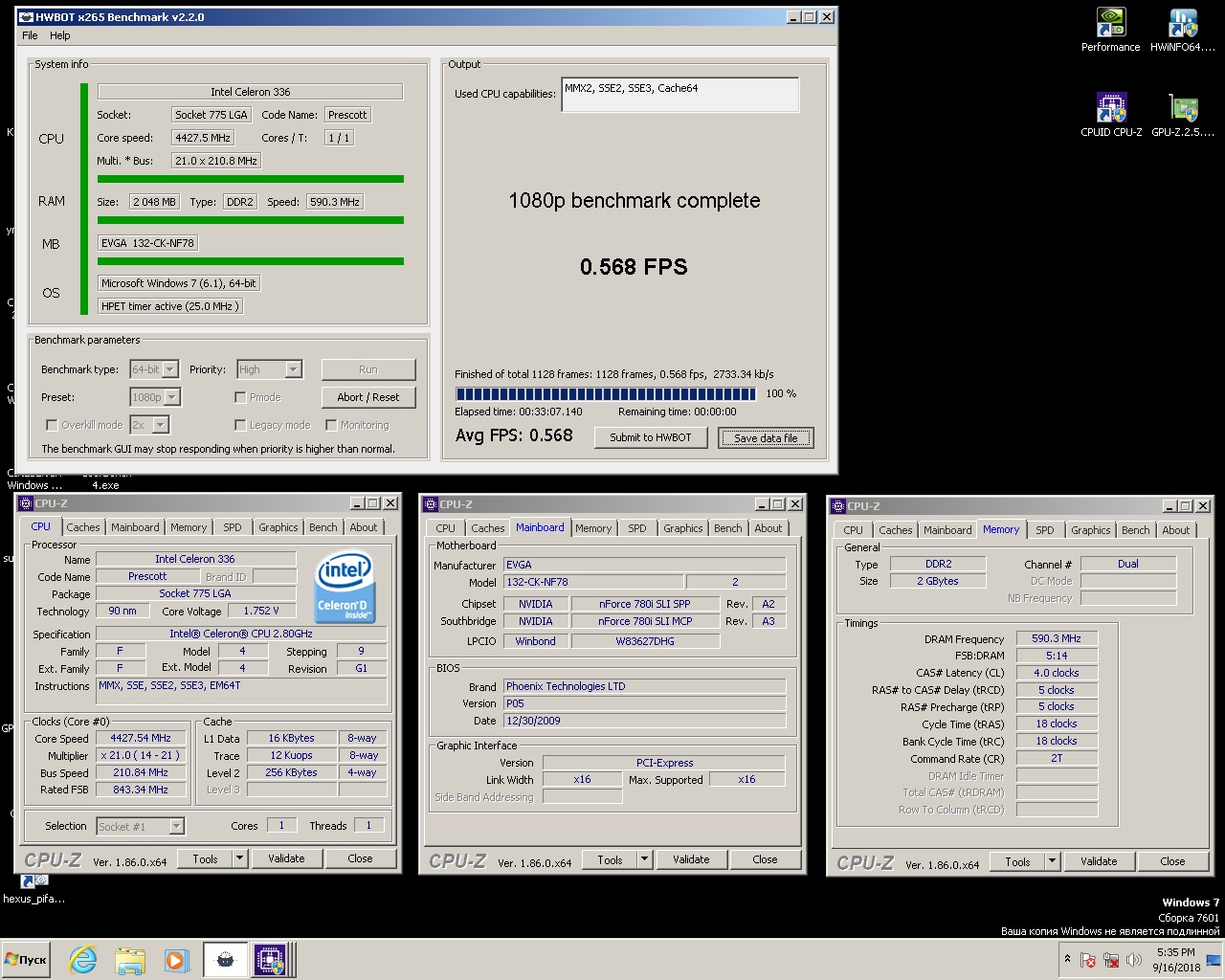
Task: Show hidden tray icons arrow
Action: [1067, 959]
